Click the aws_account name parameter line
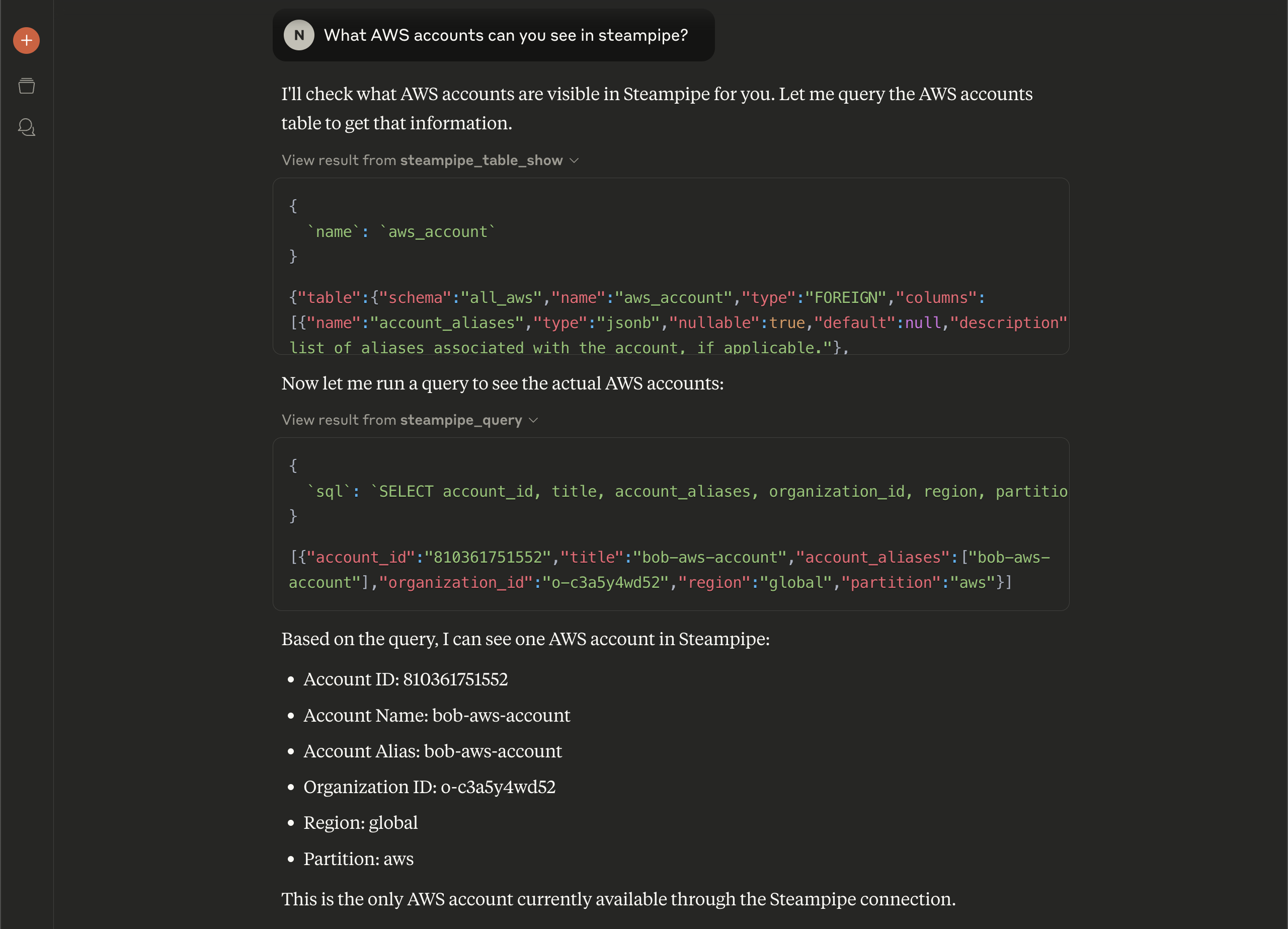 click(400, 232)
